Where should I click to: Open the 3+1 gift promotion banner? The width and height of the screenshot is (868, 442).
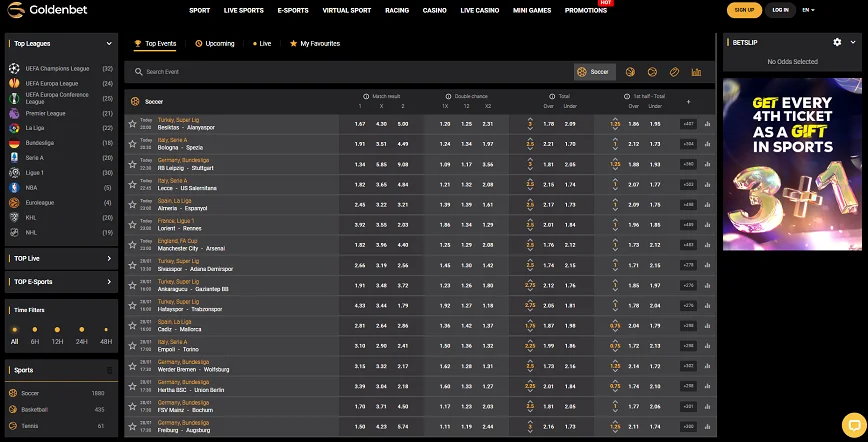[x=792, y=164]
